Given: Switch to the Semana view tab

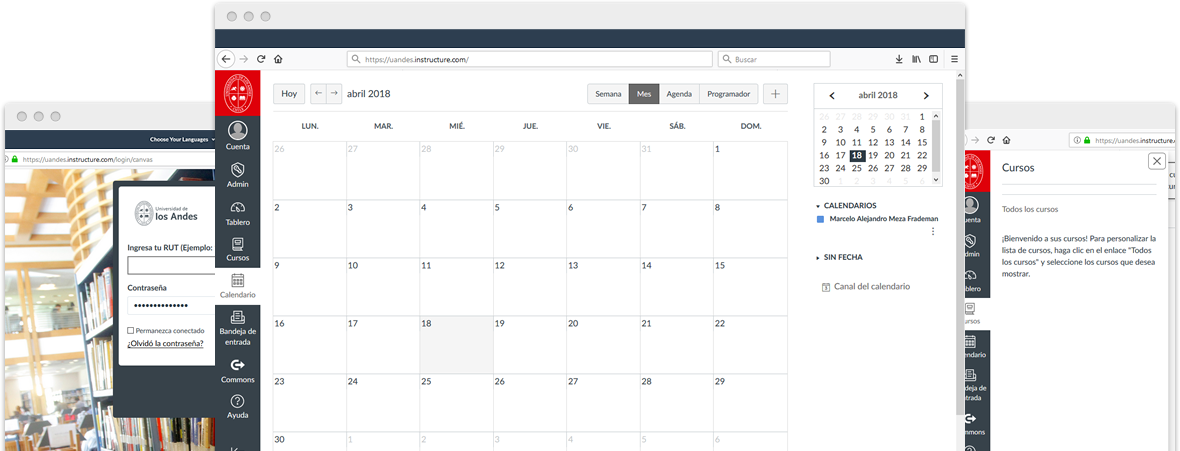Looking at the screenshot, I should point(607,94).
